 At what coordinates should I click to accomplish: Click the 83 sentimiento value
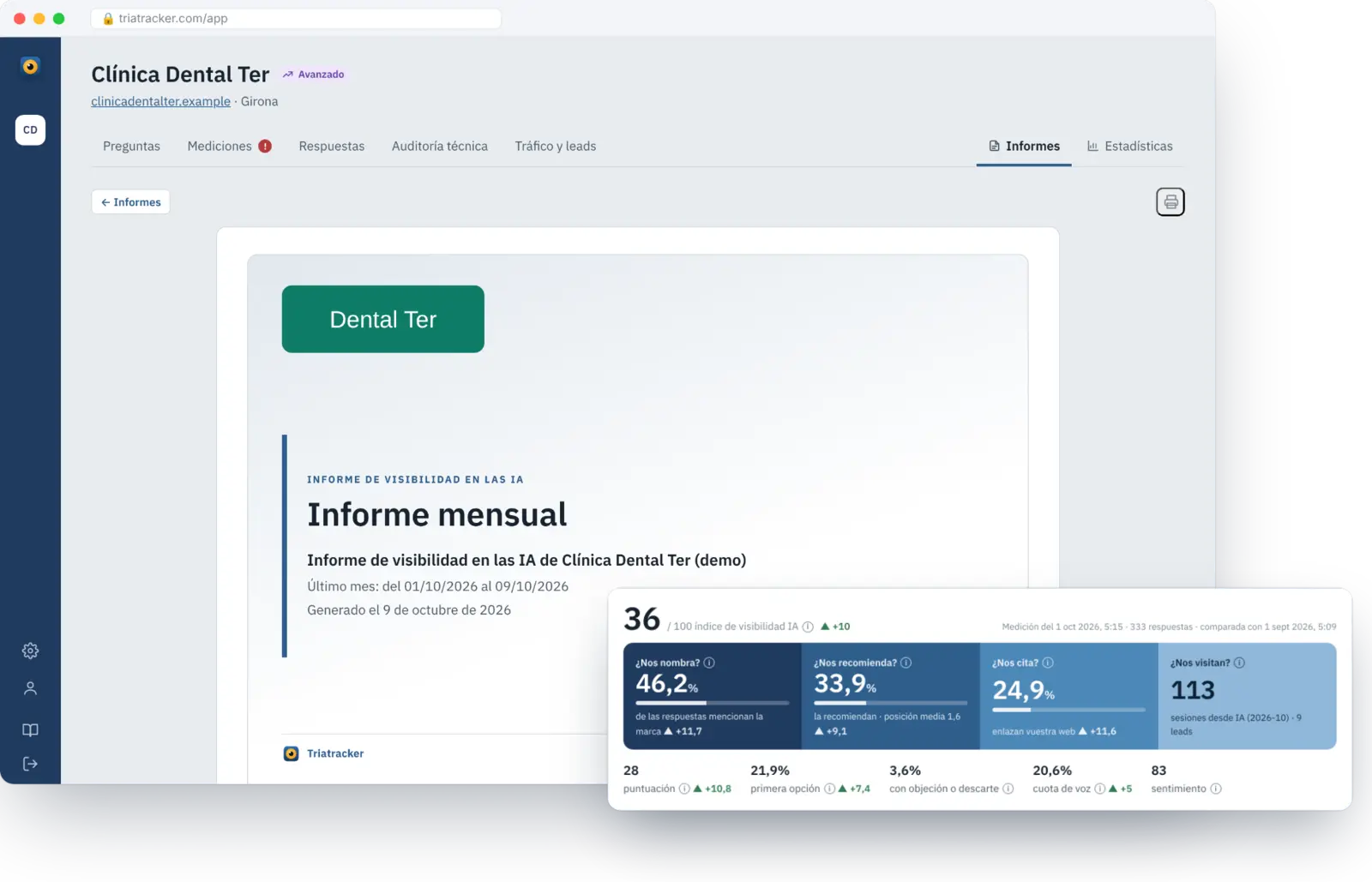tap(1158, 771)
